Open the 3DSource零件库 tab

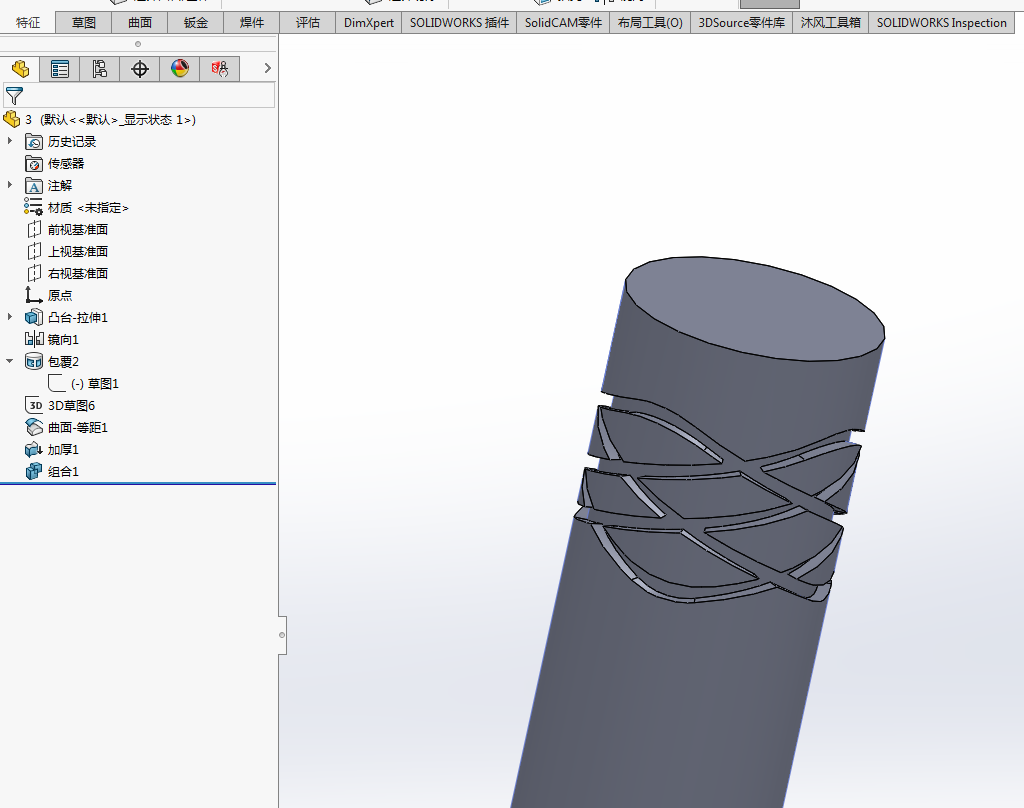(742, 23)
